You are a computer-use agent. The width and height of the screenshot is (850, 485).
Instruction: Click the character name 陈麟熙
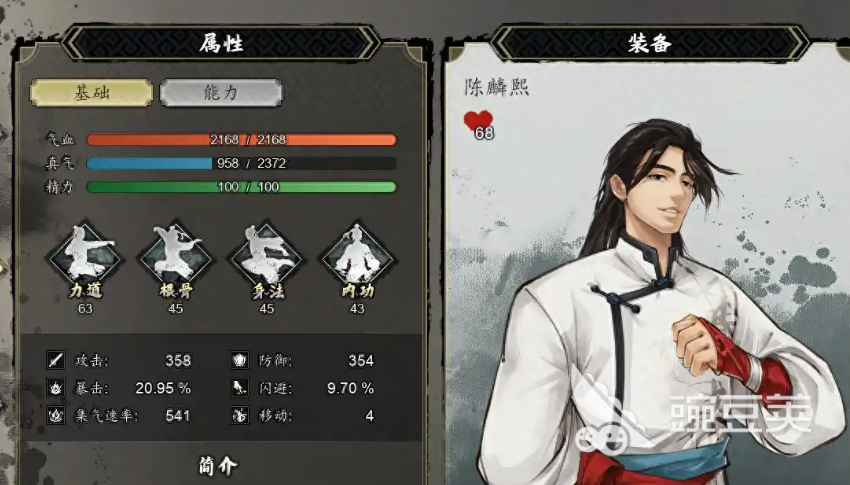pos(497,87)
